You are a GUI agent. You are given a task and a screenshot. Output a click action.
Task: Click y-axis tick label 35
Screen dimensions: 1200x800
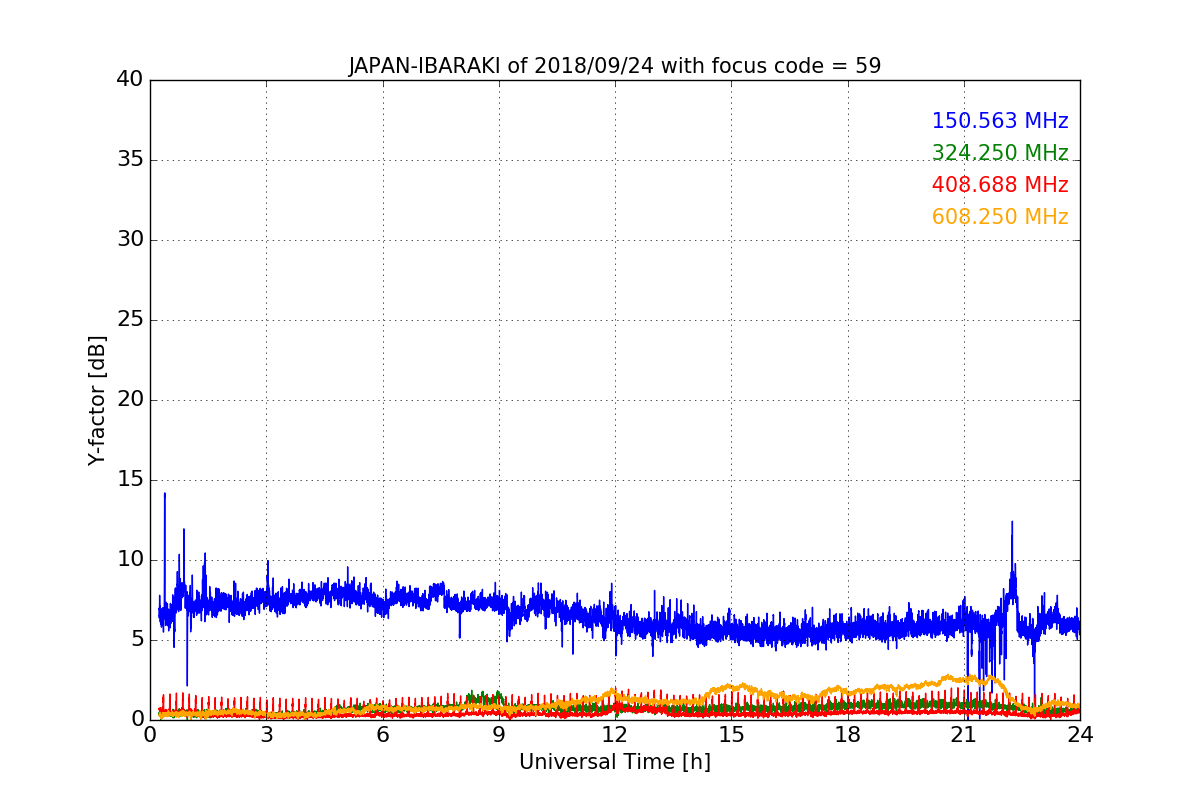pyautogui.click(x=130, y=159)
